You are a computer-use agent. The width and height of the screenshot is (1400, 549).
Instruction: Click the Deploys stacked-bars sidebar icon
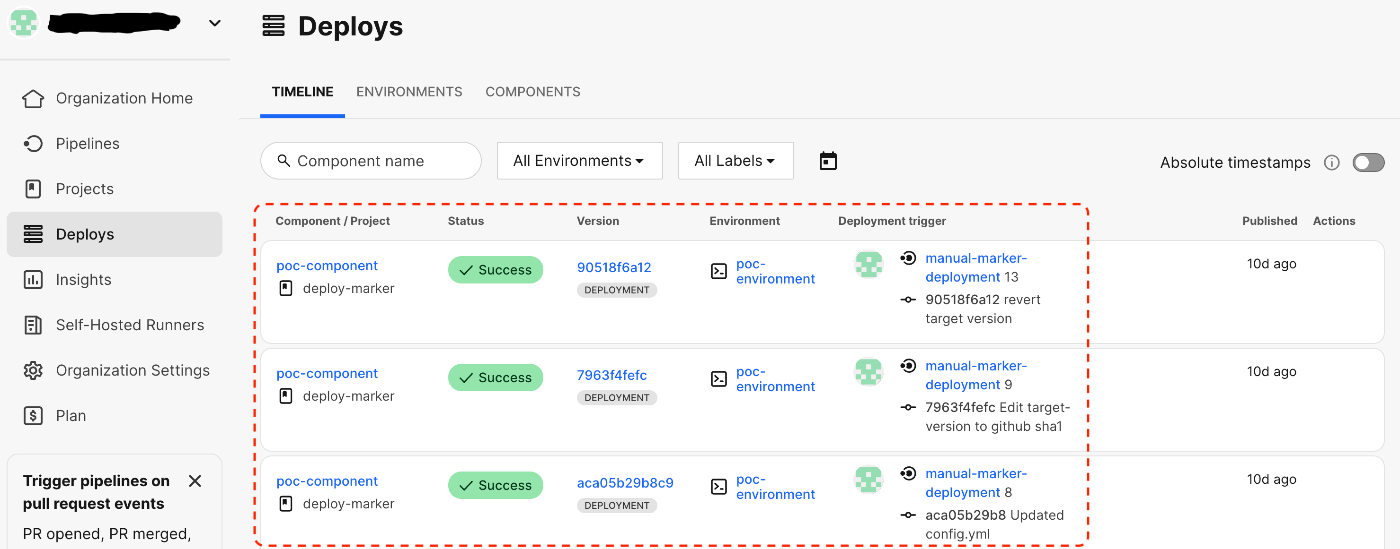(x=33, y=234)
